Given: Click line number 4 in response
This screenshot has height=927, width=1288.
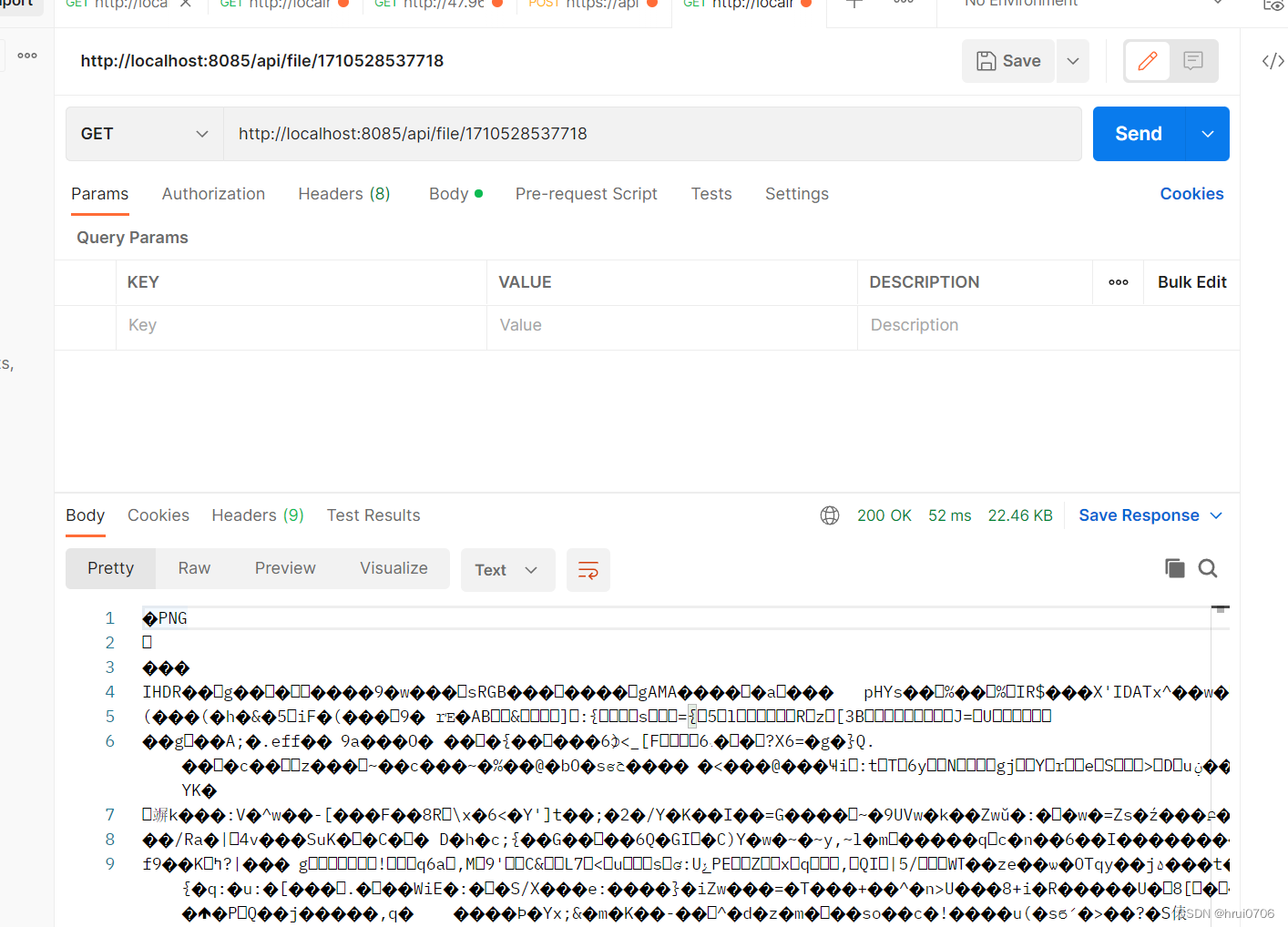Looking at the screenshot, I should click(110, 692).
